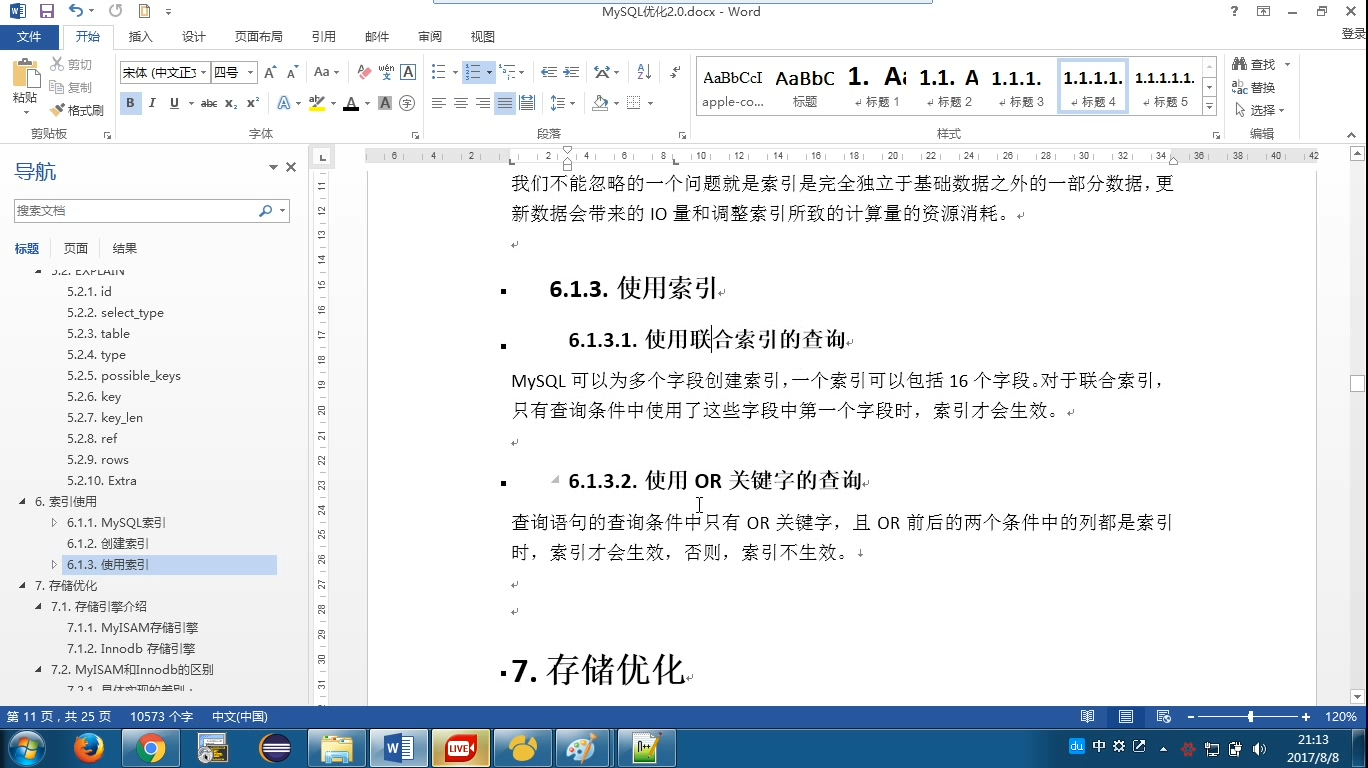The width and height of the screenshot is (1368, 768).
Task: Apply character border icon
Action: pyautogui.click(x=408, y=72)
